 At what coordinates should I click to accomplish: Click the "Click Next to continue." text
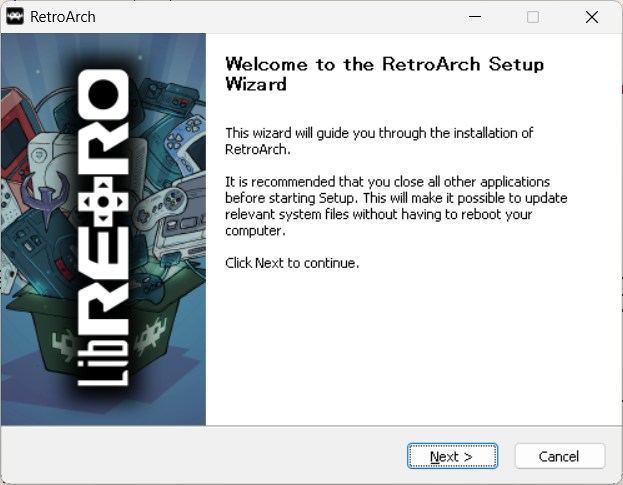292,263
